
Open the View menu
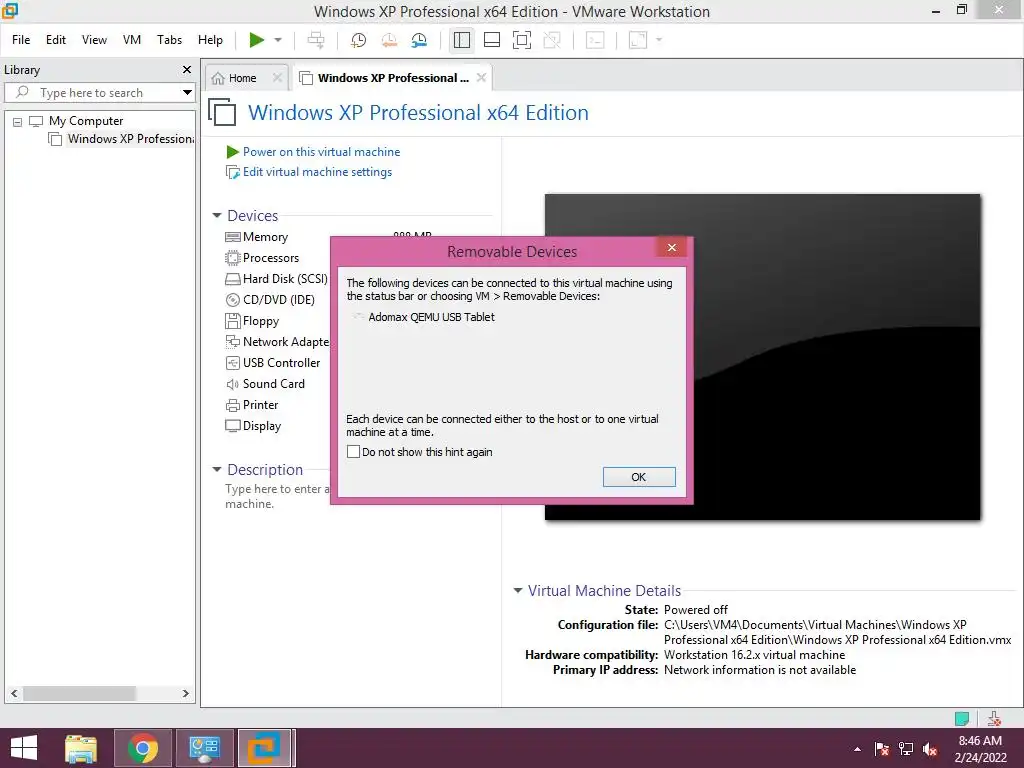(94, 40)
